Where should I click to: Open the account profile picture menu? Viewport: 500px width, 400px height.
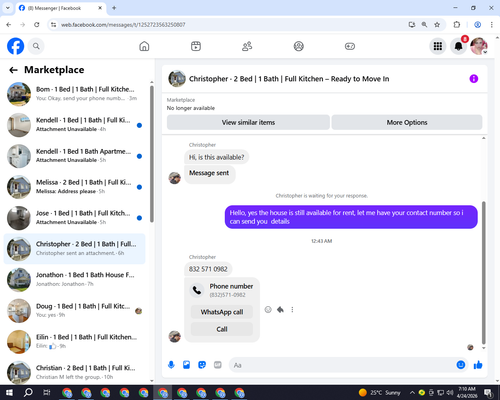coord(479,46)
